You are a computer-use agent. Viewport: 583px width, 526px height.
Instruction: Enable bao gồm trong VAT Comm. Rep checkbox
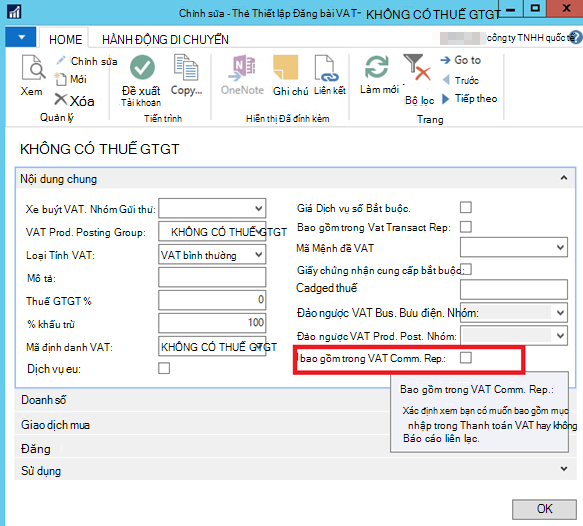click(x=466, y=358)
